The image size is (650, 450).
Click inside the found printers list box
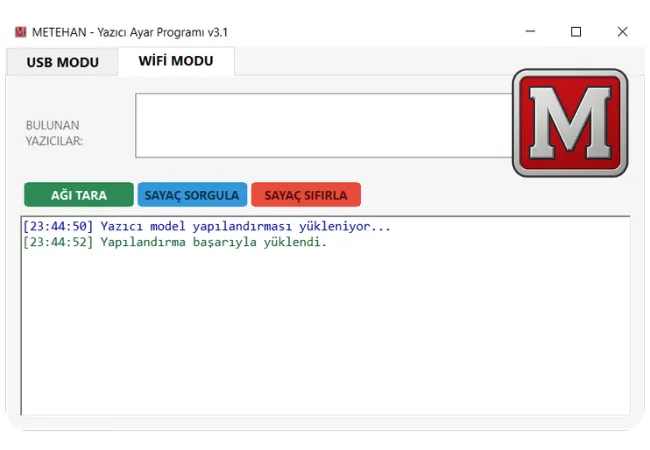320,125
